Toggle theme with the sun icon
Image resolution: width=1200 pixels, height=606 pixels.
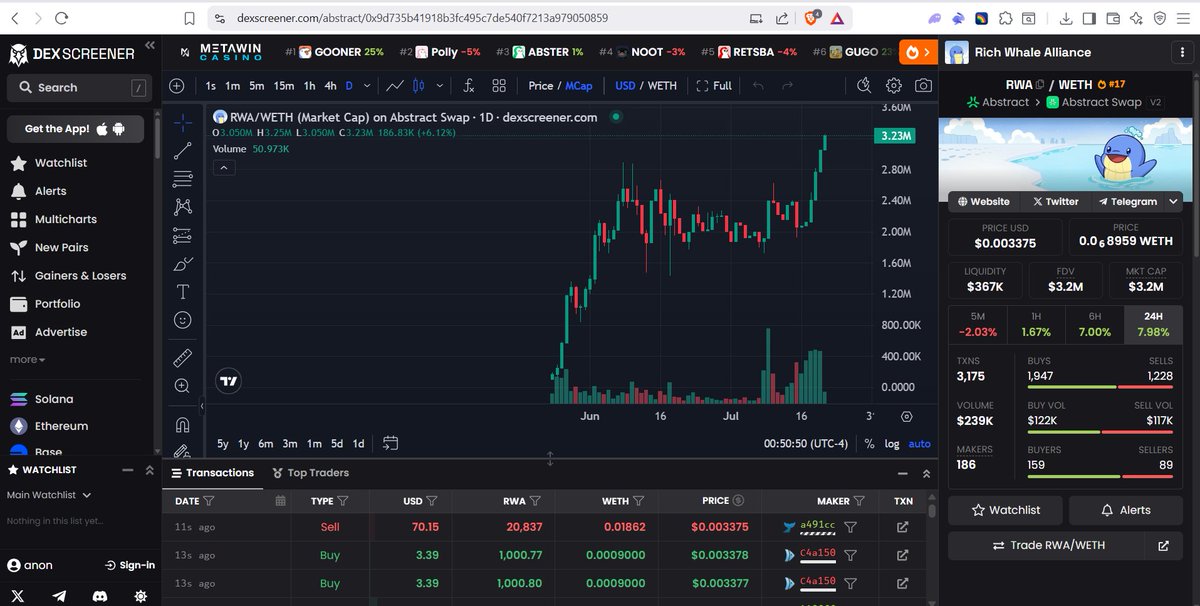tap(139, 595)
